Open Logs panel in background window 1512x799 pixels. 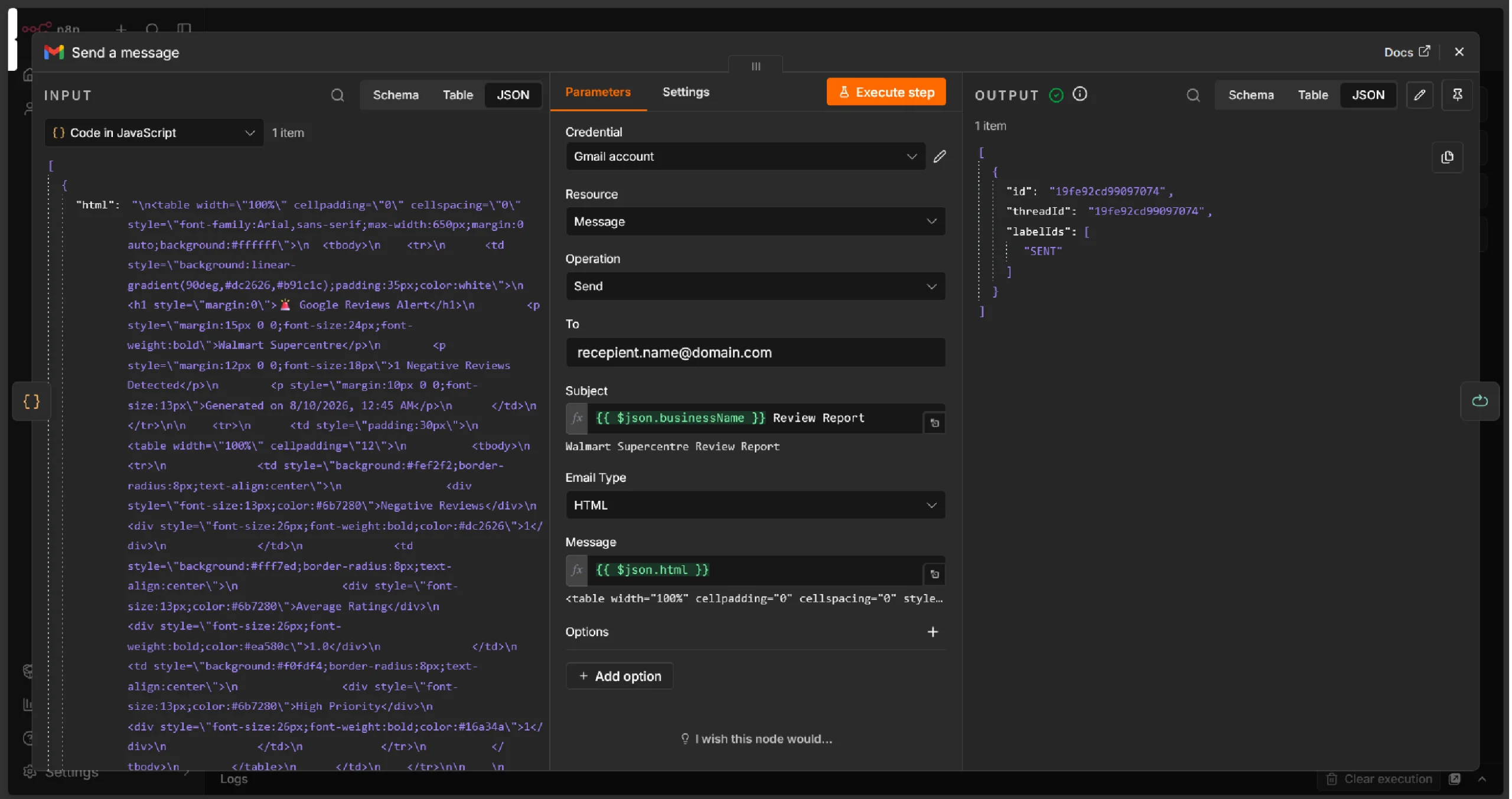pyautogui.click(x=233, y=779)
